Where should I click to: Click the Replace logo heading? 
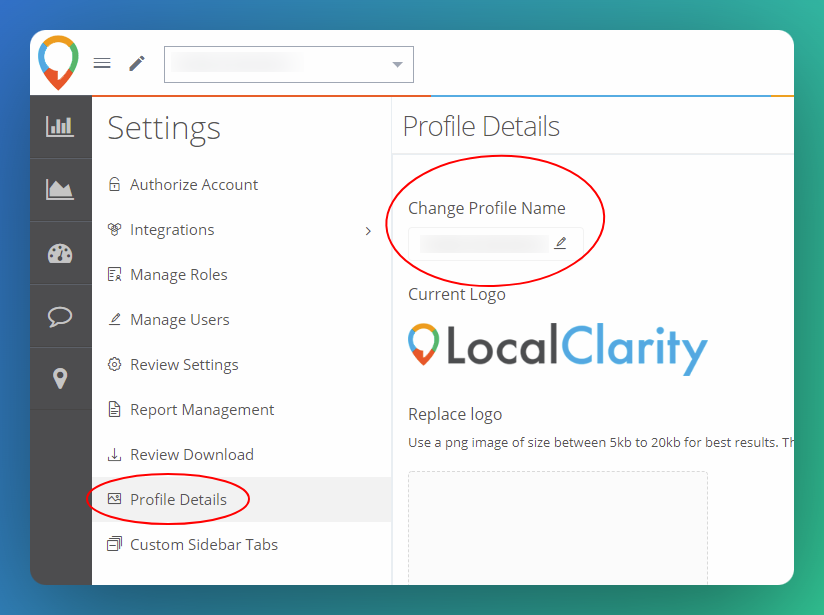455,414
